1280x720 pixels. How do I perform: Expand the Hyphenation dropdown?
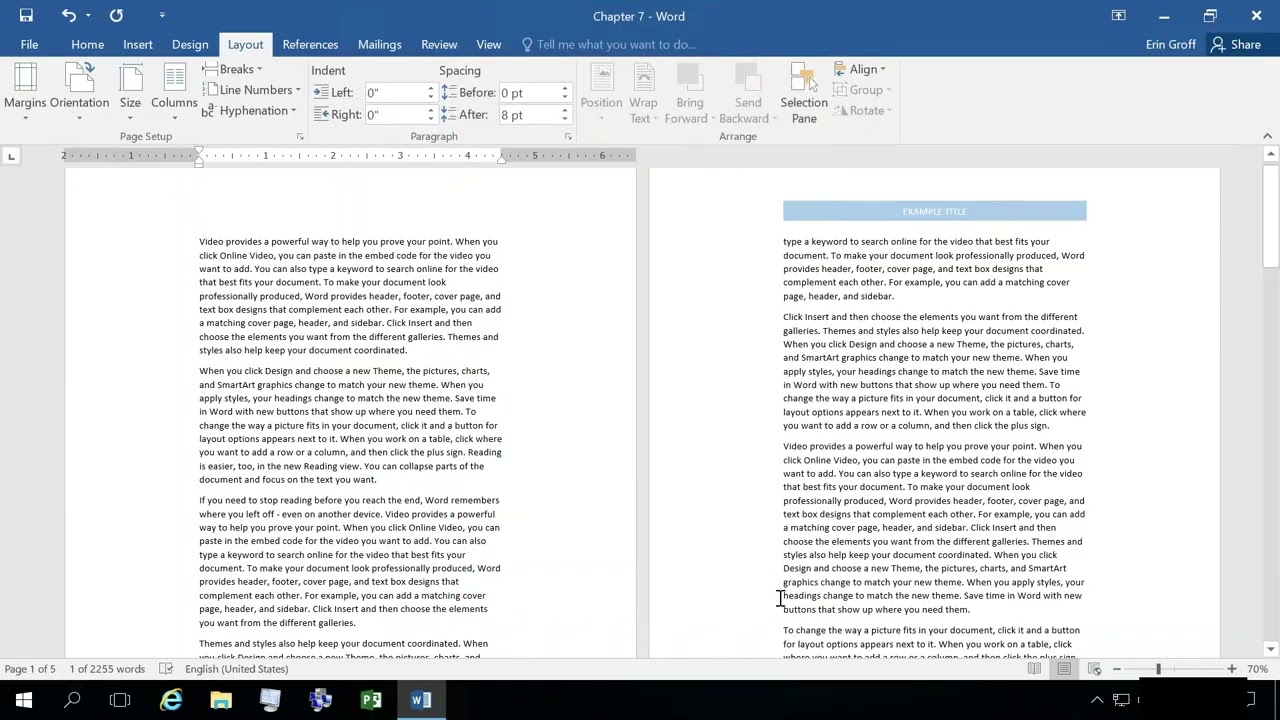(249, 111)
